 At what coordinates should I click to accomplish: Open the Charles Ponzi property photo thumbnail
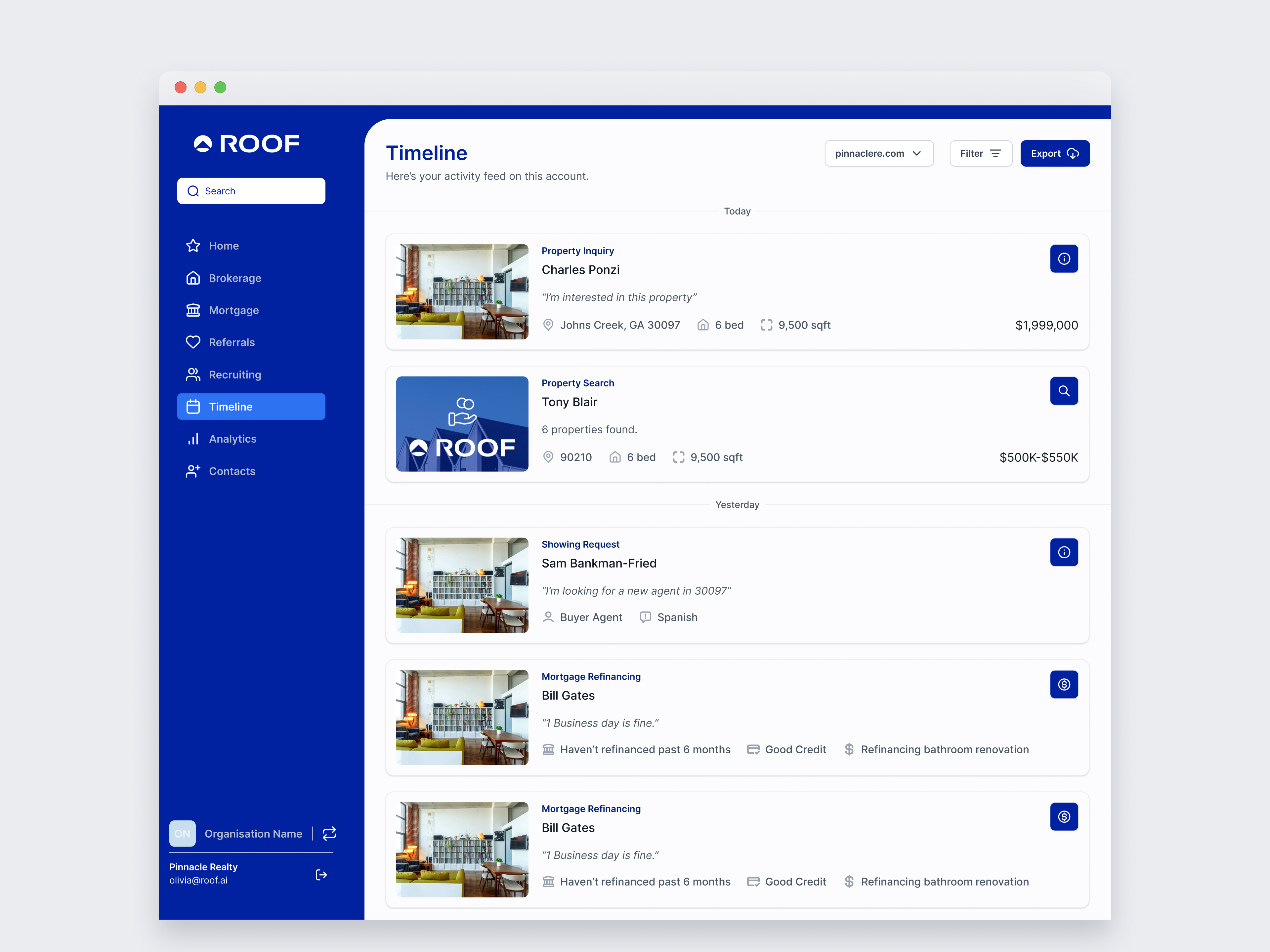click(462, 292)
